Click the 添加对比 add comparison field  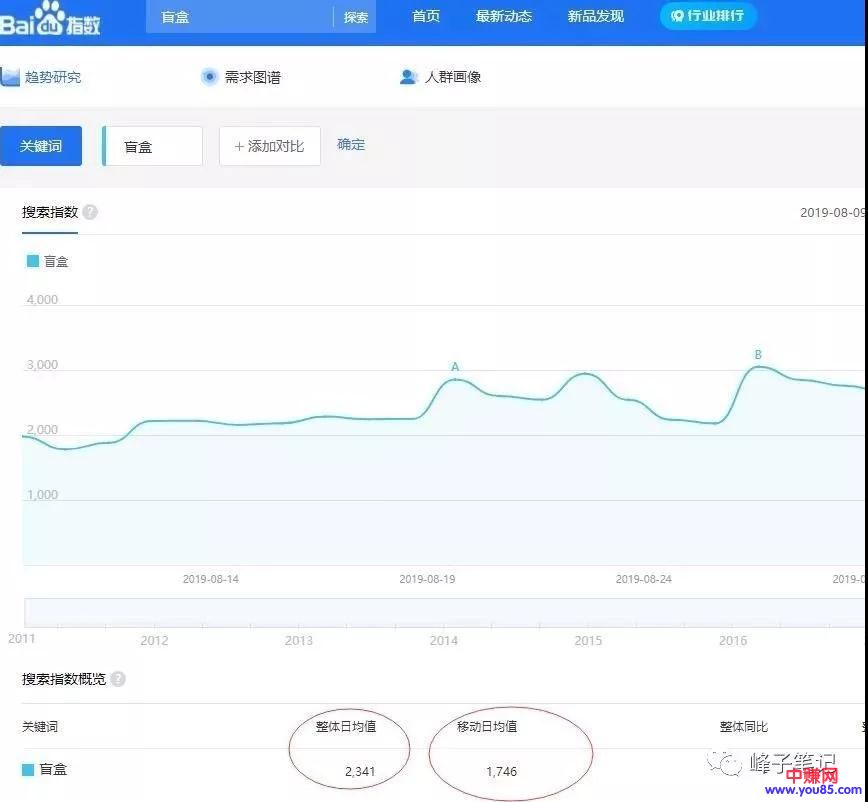(x=270, y=146)
